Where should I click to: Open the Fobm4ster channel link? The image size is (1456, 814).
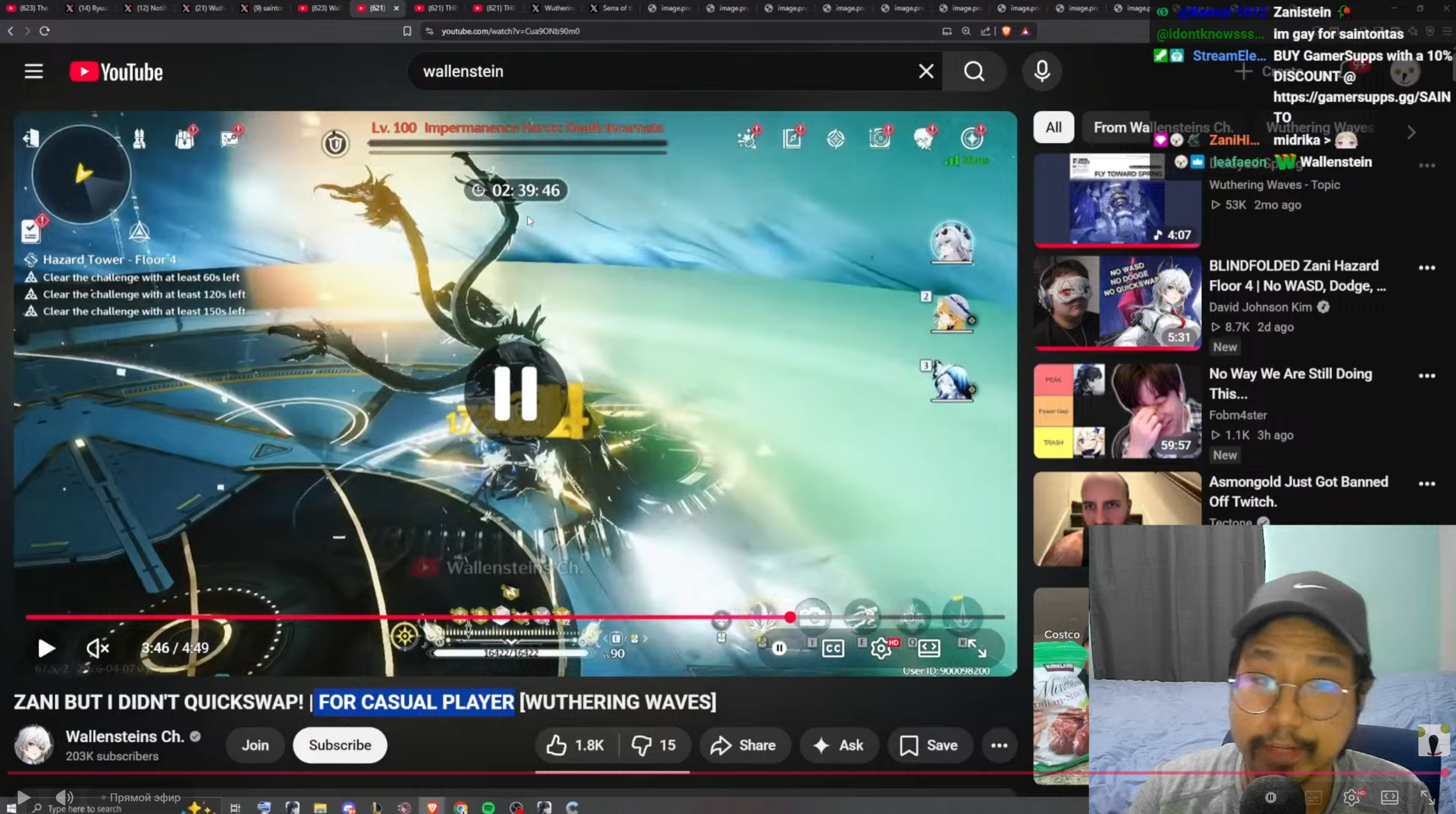(1238, 415)
